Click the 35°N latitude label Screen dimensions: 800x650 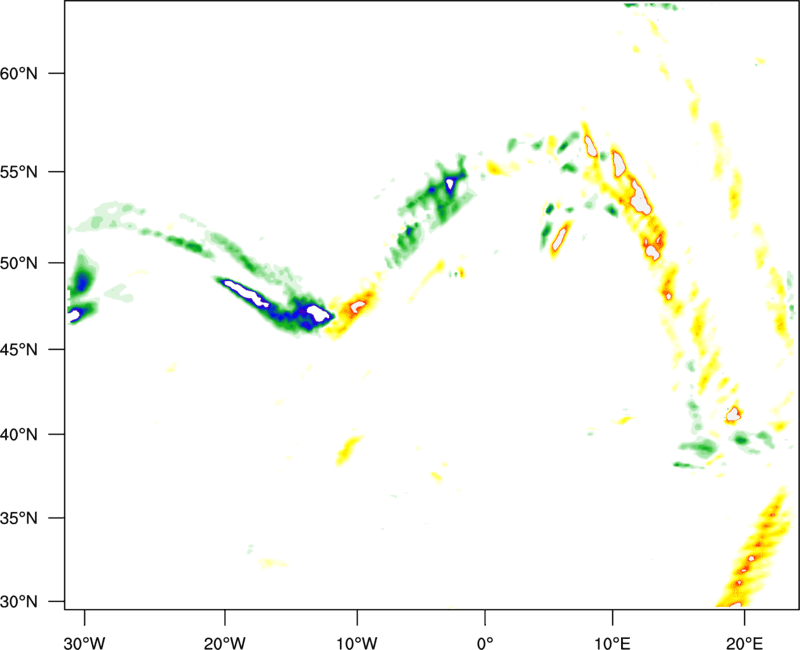[19, 518]
